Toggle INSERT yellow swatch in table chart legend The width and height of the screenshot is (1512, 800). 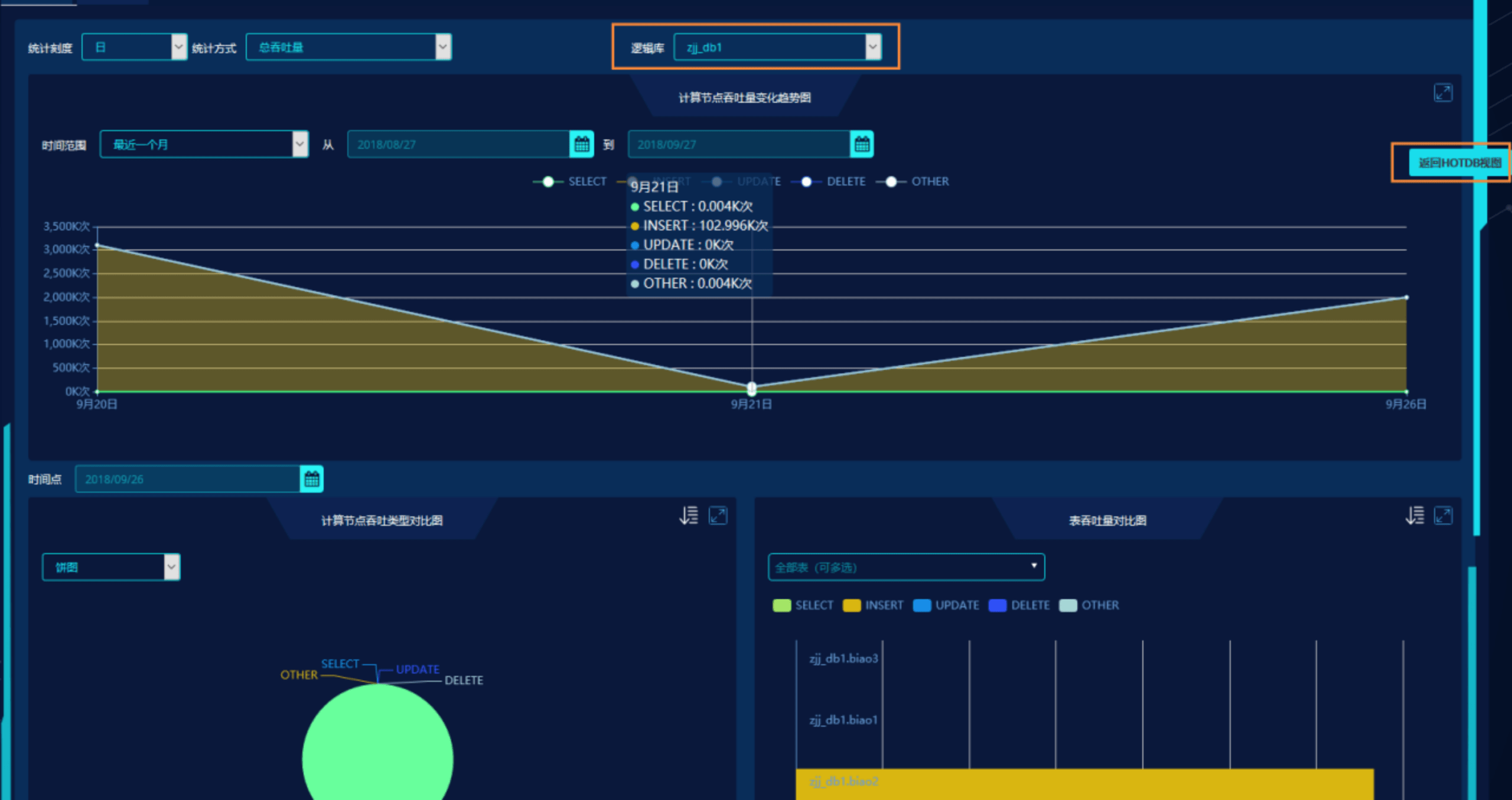point(852,605)
